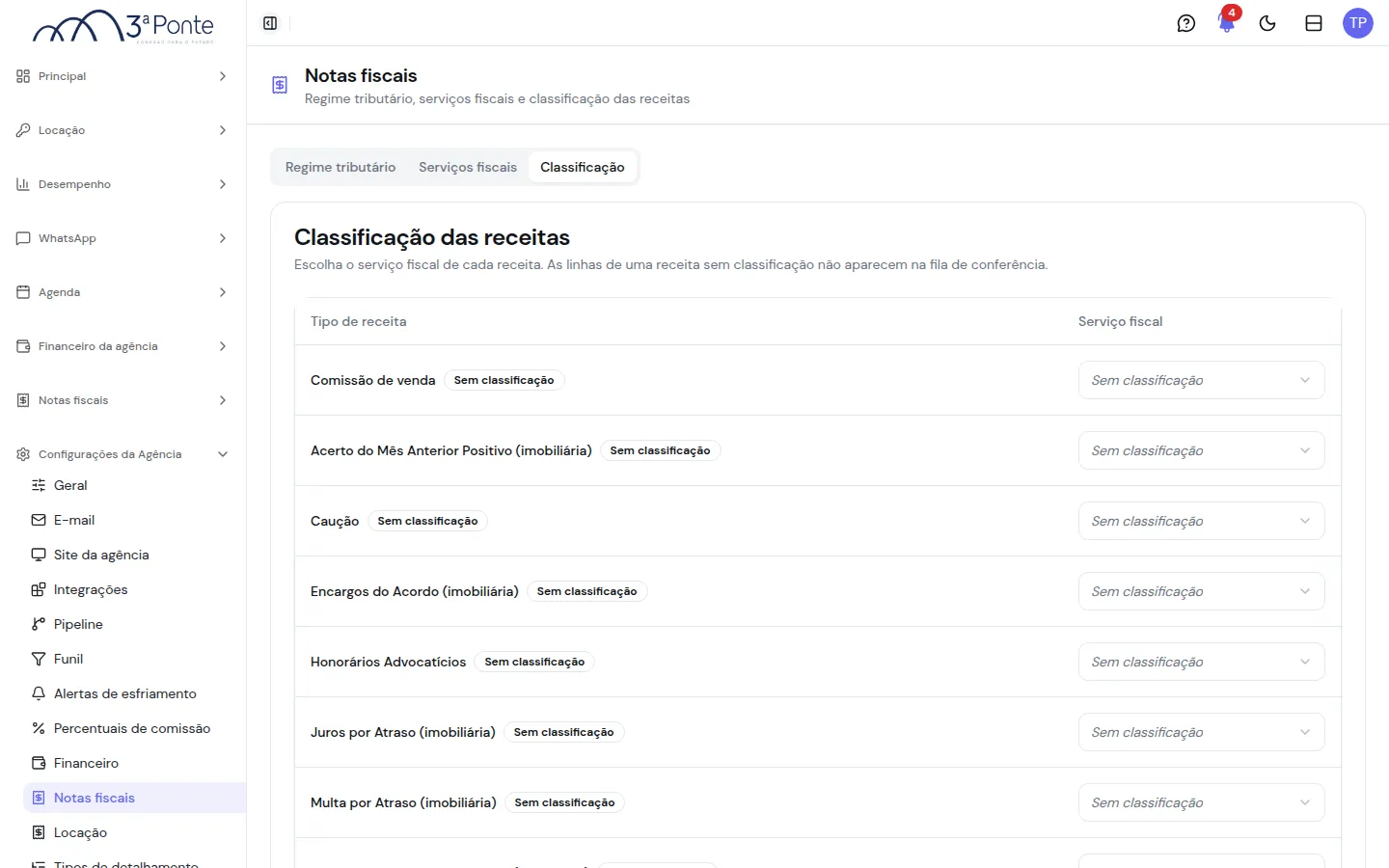Image resolution: width=1389 pixels, height=868 pixels.
Task: Click the Sem classificação badge beside Caução
Action: point(427,521)
